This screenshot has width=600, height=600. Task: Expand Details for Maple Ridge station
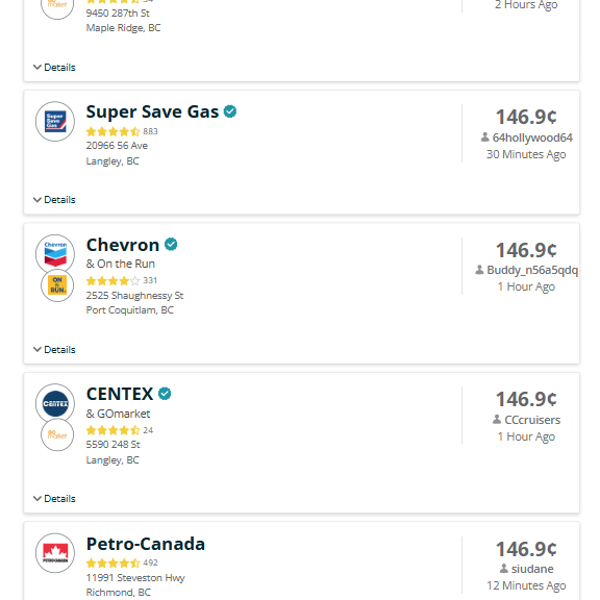(x=54, y=68)
